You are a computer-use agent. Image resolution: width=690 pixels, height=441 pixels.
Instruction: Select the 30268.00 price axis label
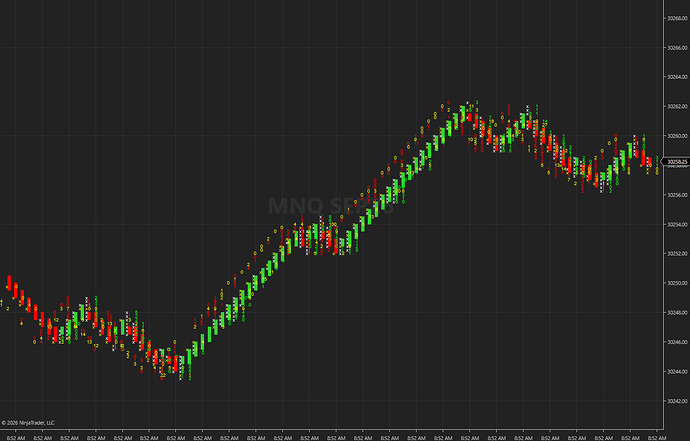[x=677, y=18]
